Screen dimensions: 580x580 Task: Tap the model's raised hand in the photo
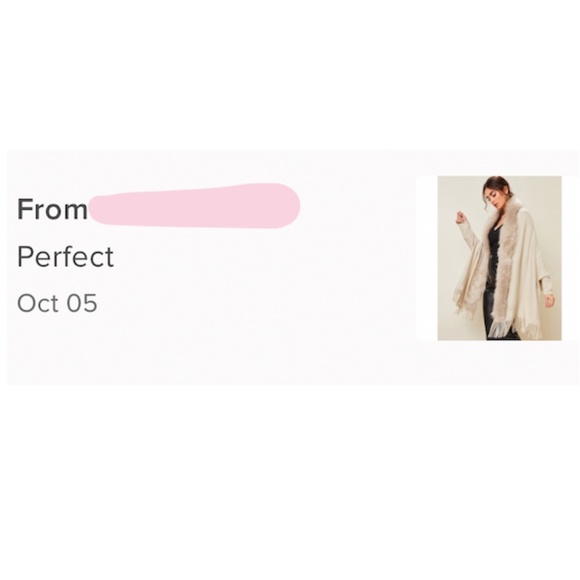[460, 217]
